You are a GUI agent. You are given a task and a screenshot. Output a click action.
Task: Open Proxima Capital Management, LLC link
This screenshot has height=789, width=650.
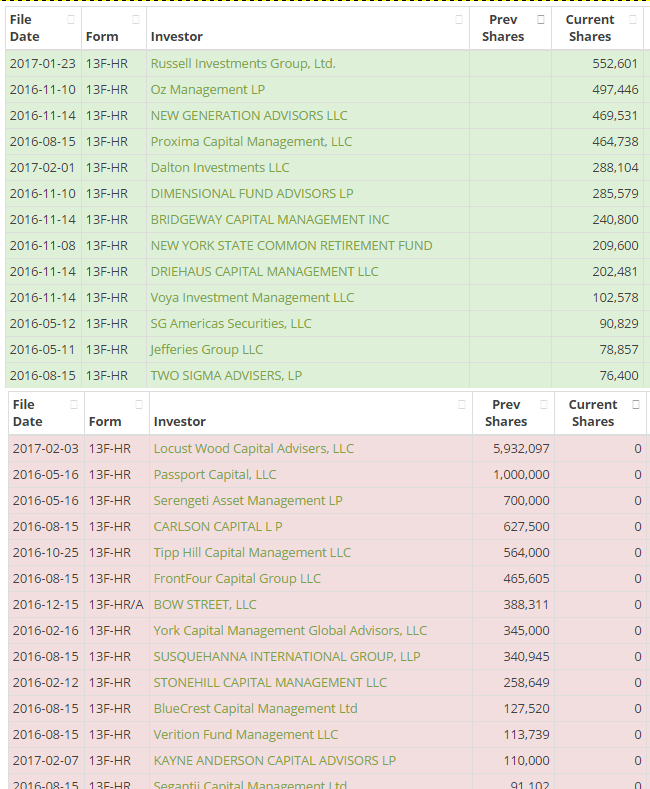(x=251, y=142)
